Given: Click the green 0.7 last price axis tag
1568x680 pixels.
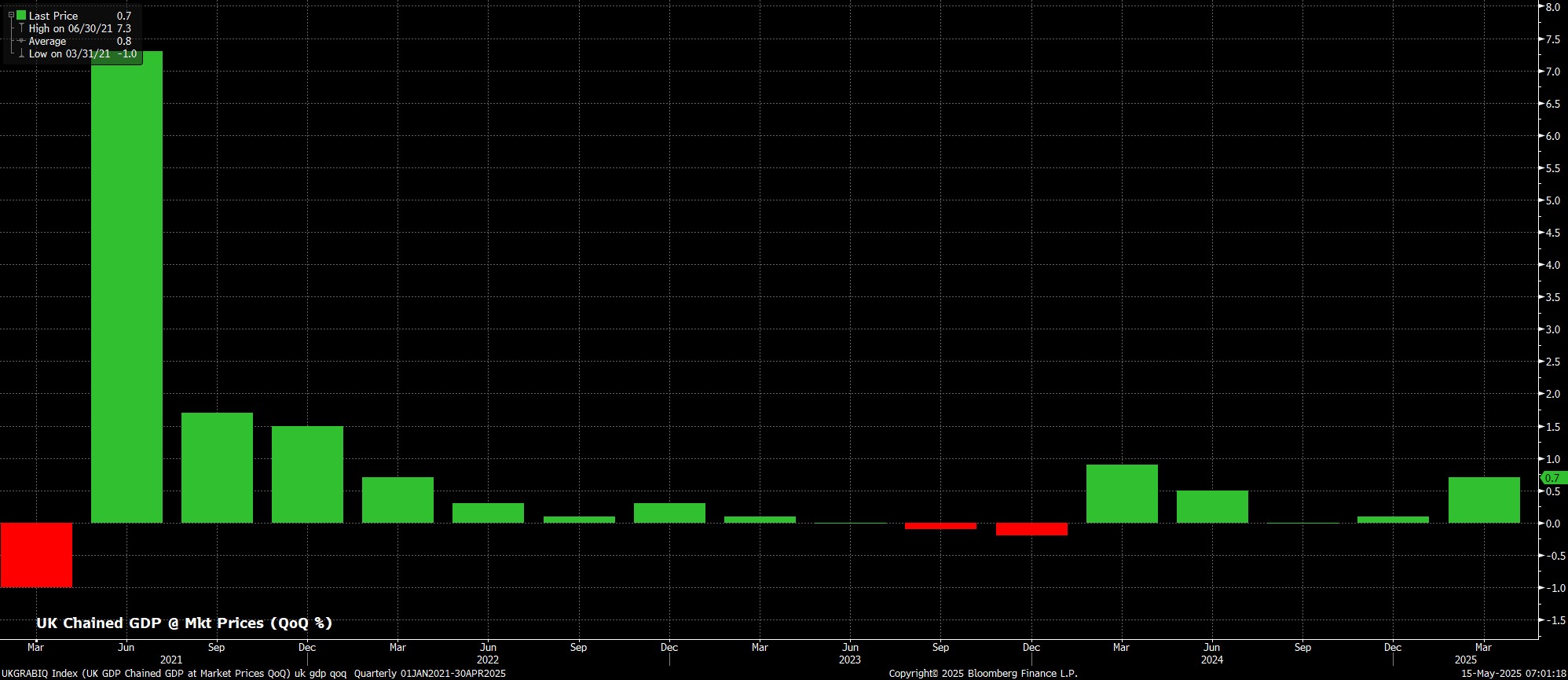Looking at the screenshot, I should [1553, 478].
